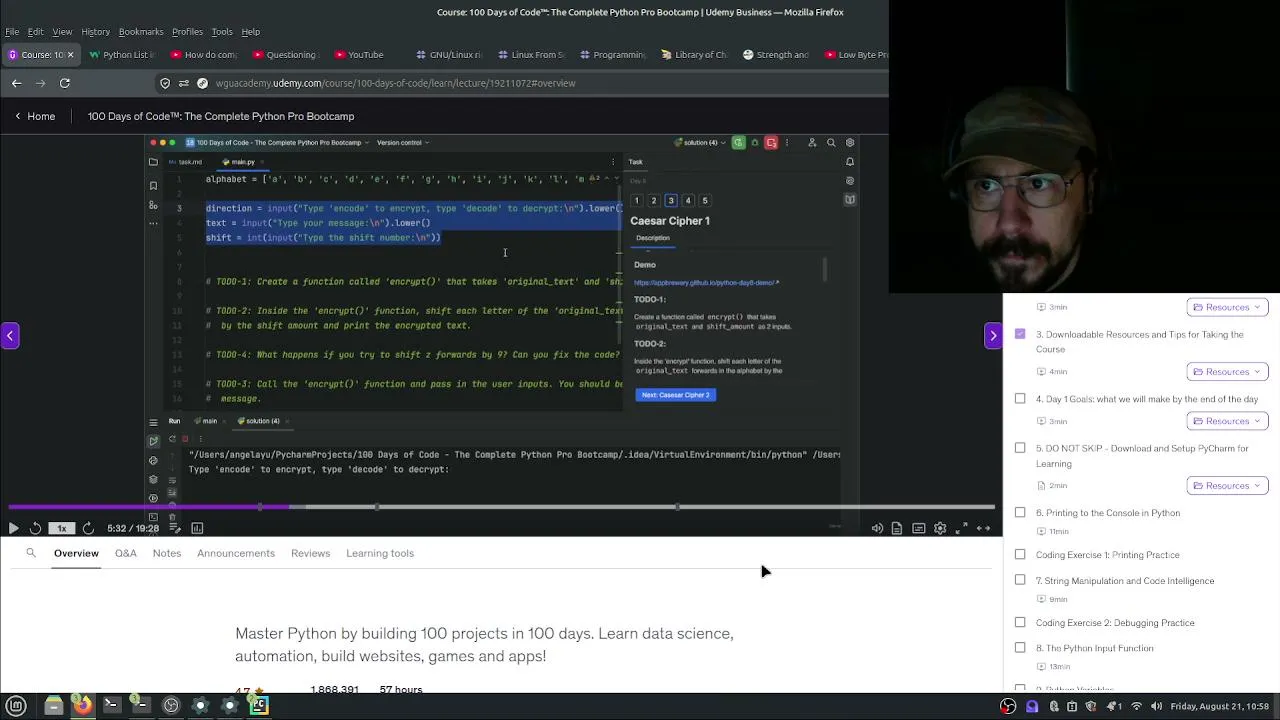Go to the next lecture arrow
The image size is (1280, 720).
(993, 335)
